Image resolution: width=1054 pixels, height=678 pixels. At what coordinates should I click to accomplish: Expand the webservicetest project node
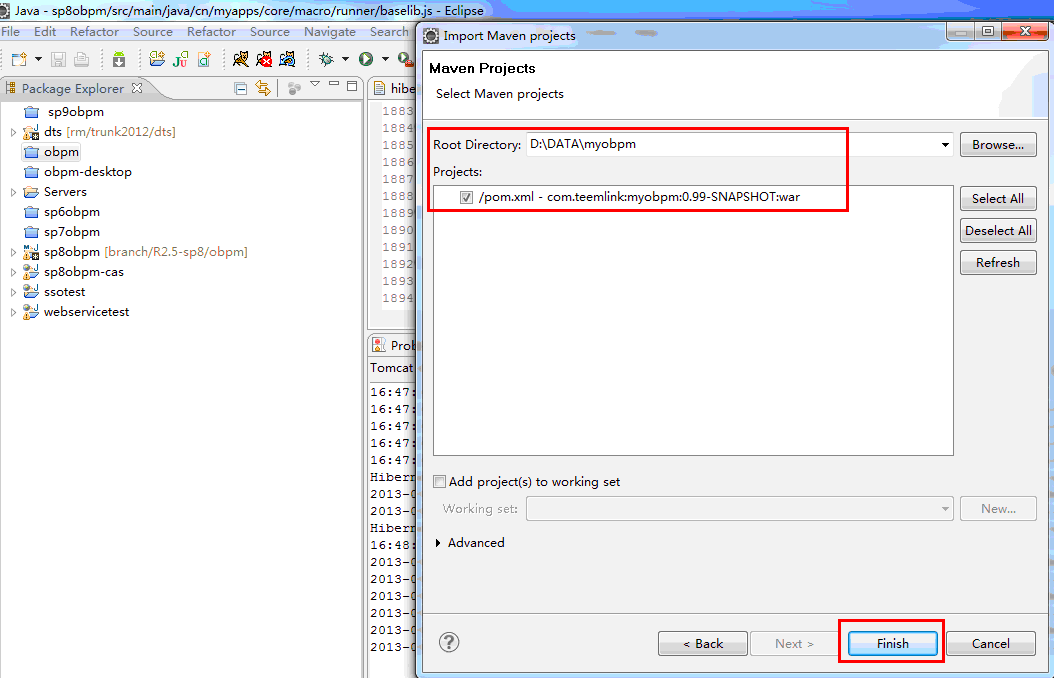pos(13,312)
